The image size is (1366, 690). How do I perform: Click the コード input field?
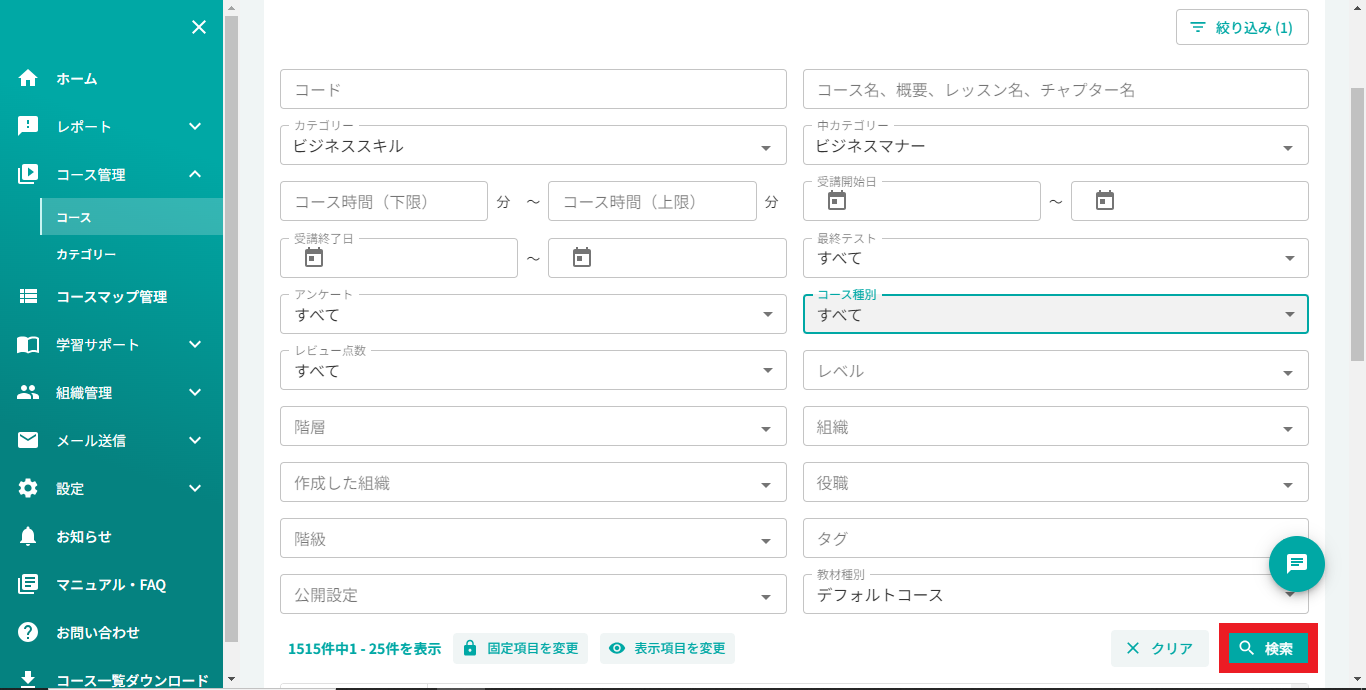coord(533,89)
